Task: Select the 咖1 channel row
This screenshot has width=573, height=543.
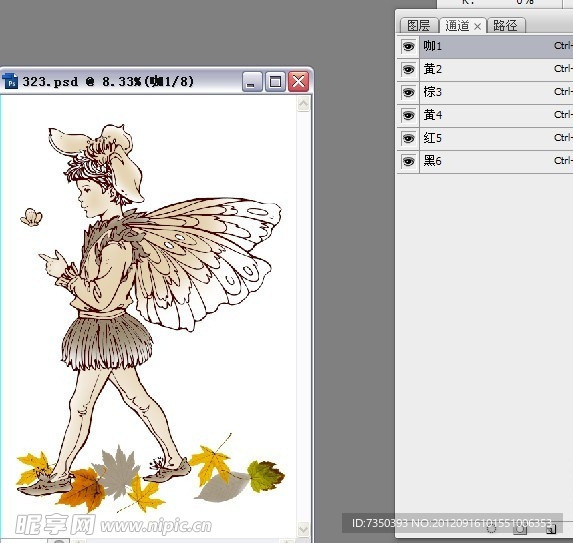Action: (x=496, y=46)
